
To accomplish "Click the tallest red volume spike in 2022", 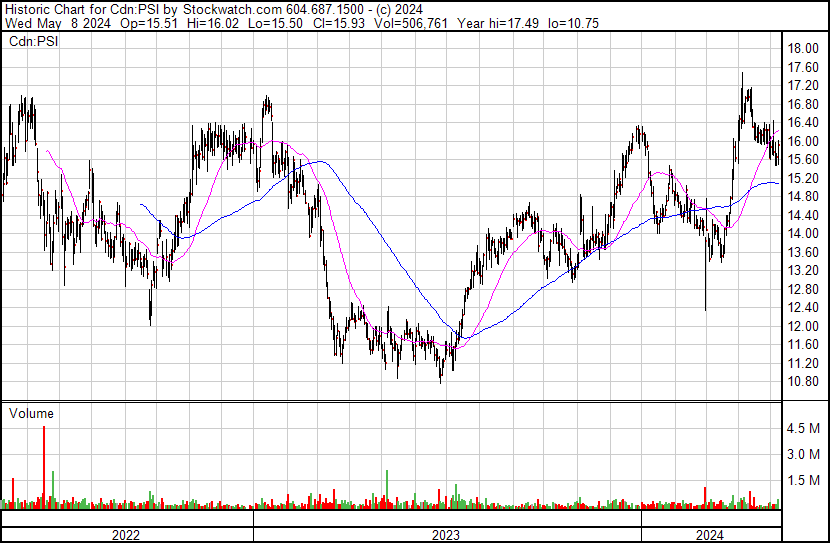I will 44,465.
